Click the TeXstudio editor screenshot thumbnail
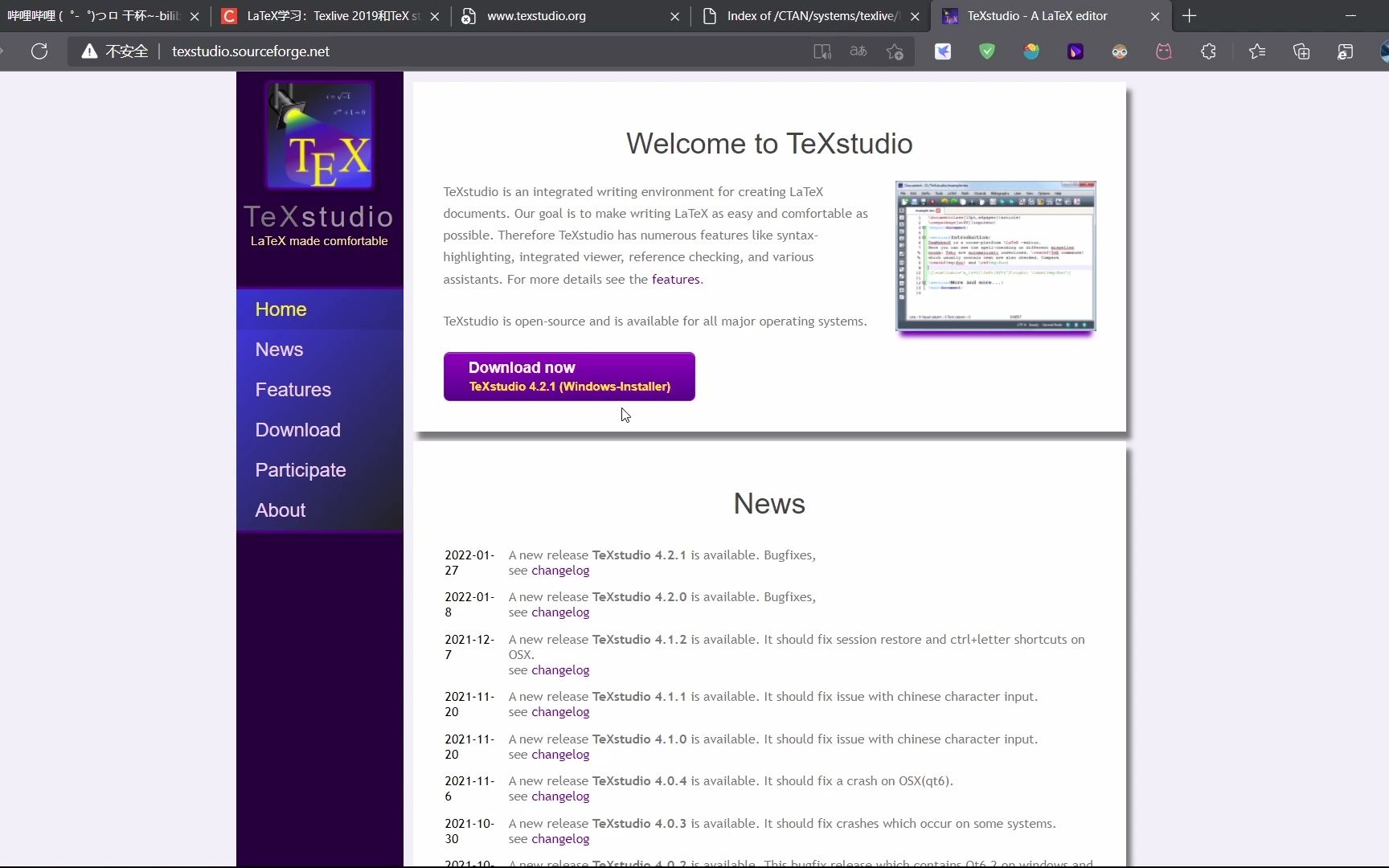The height and width of the screenshot is (868, 1389). pos(996,256)
